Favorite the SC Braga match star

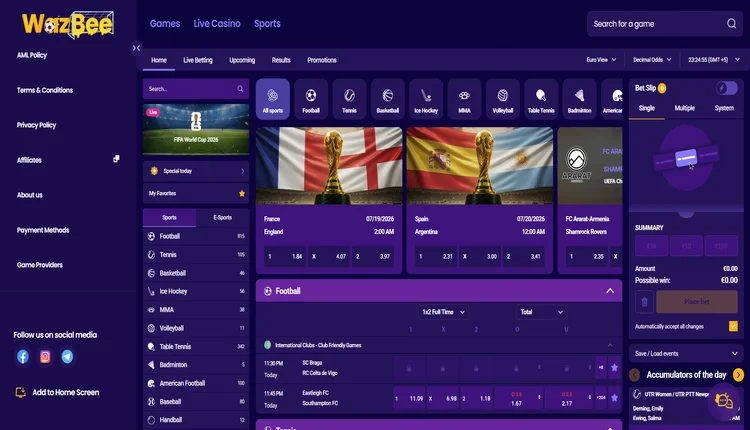[x=615, y=367]
